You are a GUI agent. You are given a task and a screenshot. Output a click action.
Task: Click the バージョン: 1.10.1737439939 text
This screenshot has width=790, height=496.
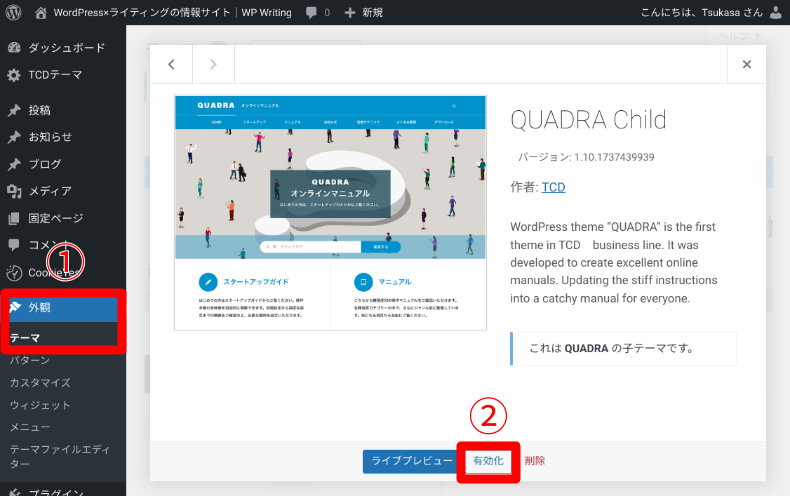pos(586,157)
